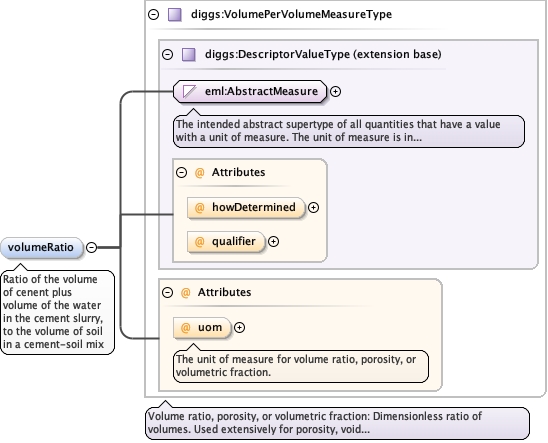Select the eml:AbstractMeasure element box
The image size is (548, 443).
(250, 92)
